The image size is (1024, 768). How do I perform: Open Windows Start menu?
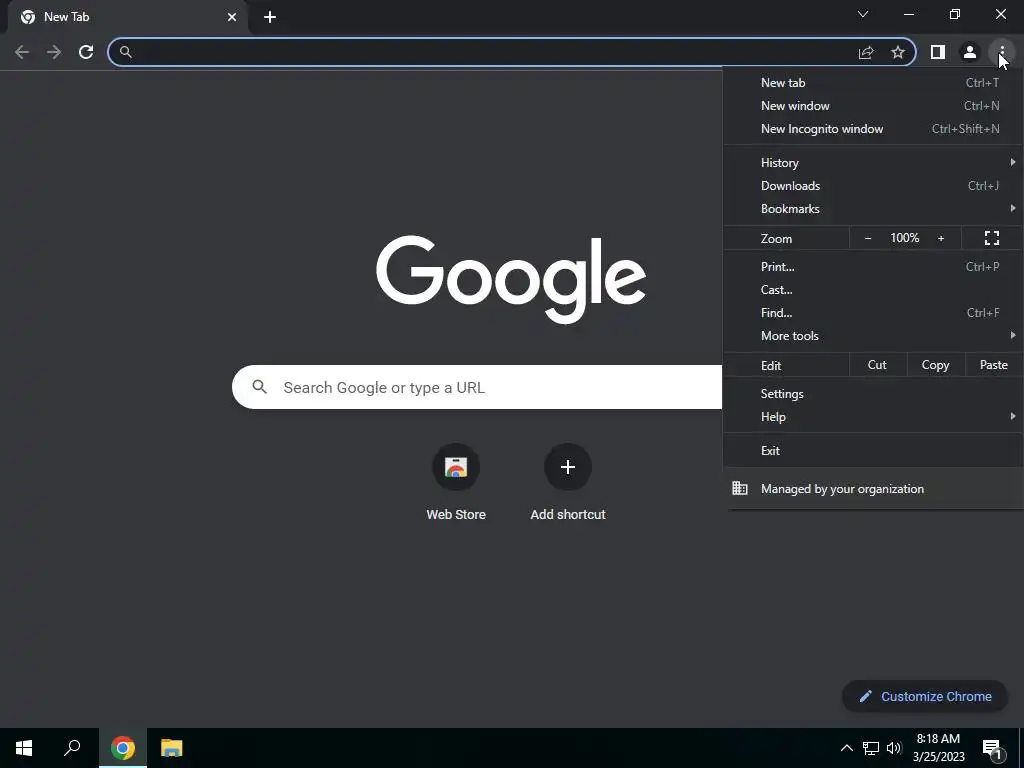(x=24, y=748)
